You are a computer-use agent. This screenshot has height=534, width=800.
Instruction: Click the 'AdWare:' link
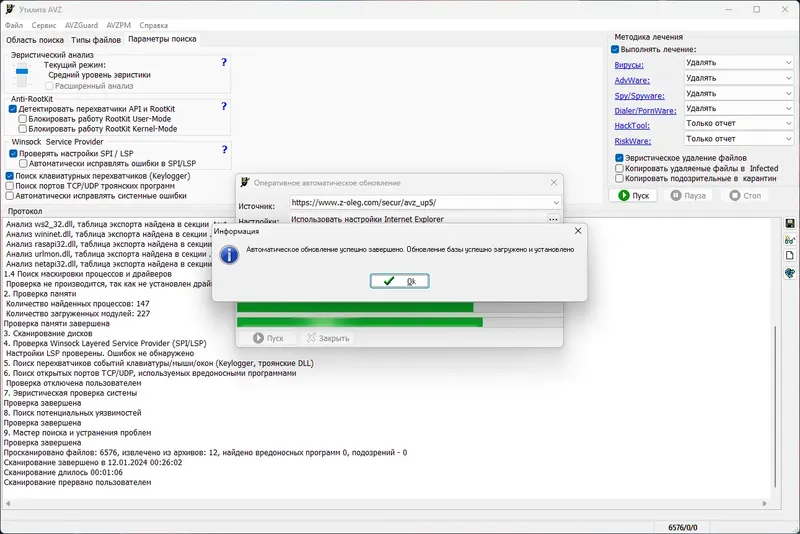(632, 81)
